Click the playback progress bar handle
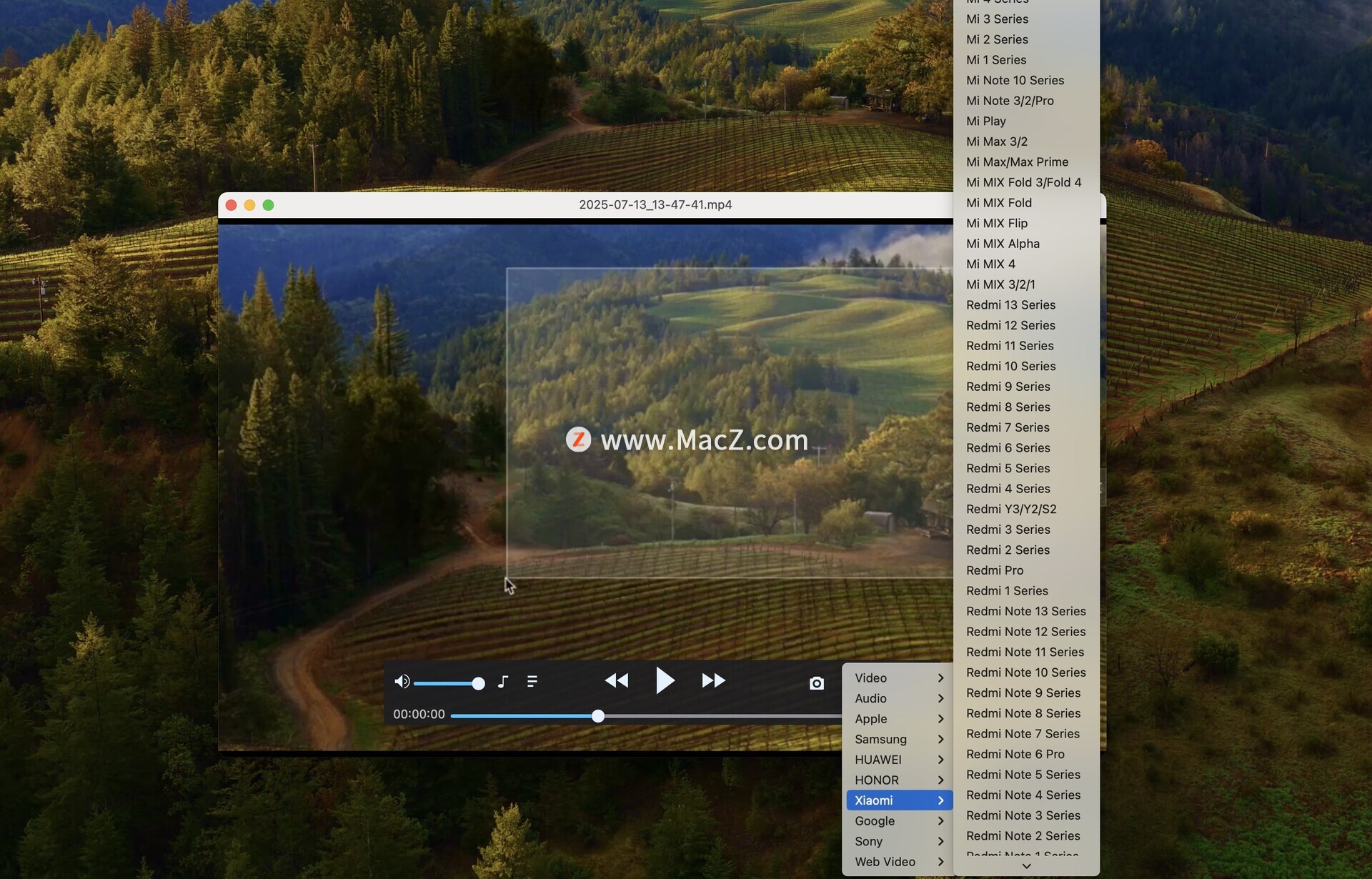This screenshot has width=1372, height=879. pyautogui.click(x=598, y=716)
